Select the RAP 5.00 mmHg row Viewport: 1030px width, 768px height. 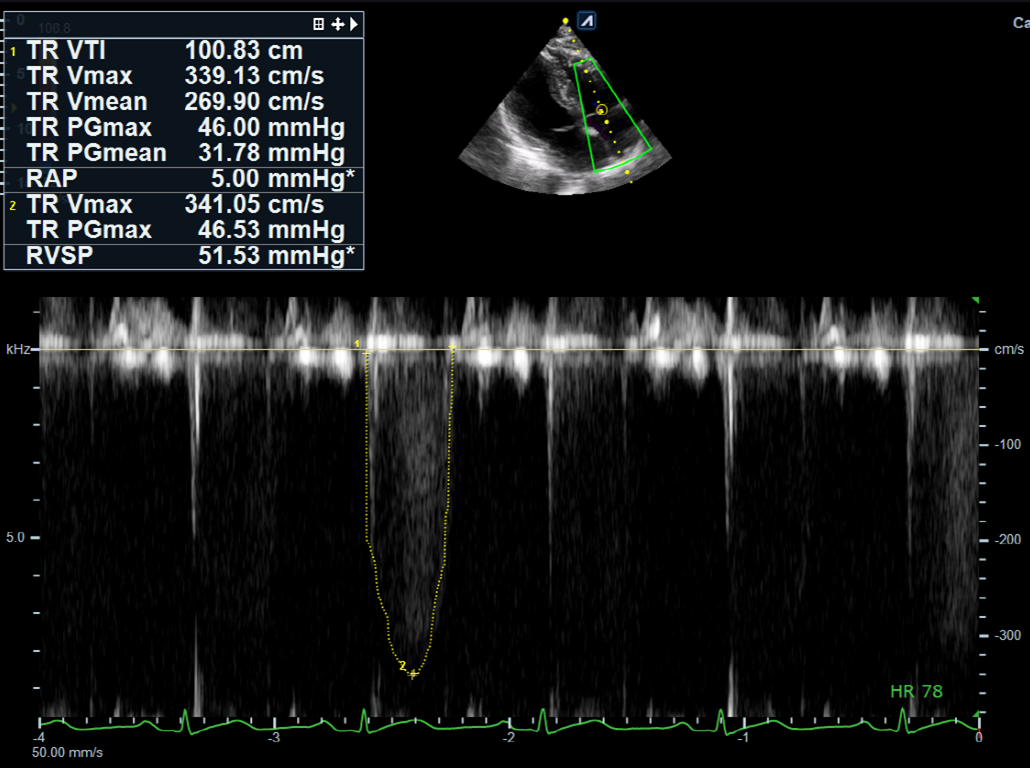(x=184, y=179)
